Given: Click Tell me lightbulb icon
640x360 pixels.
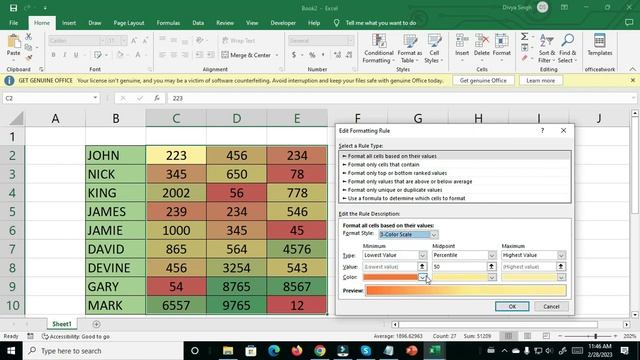Looking at the screenshot, I should coord(336,23).
